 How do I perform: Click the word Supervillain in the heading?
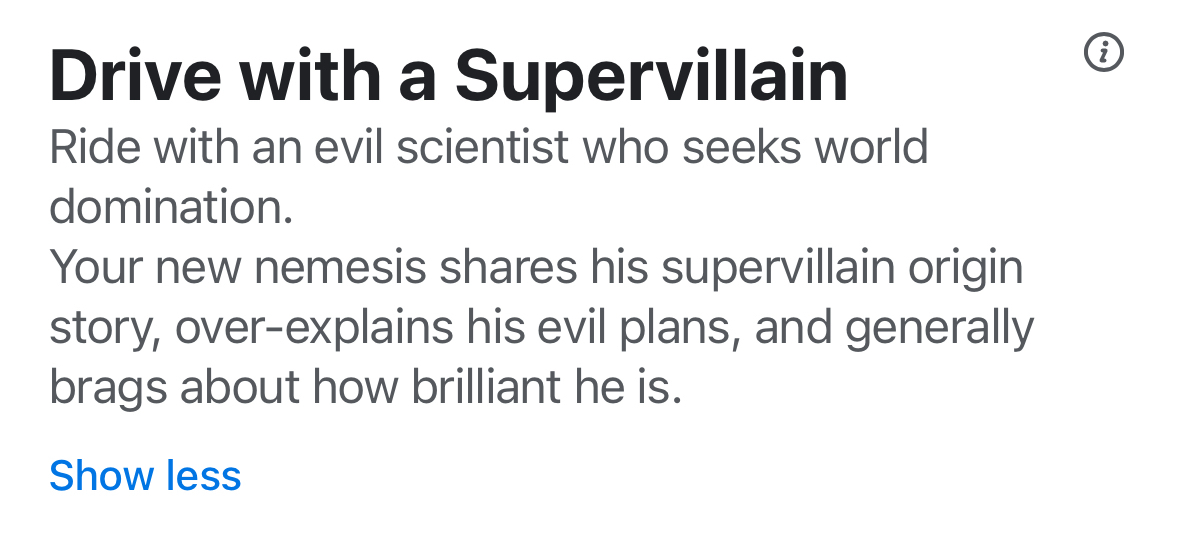(651, 77)
